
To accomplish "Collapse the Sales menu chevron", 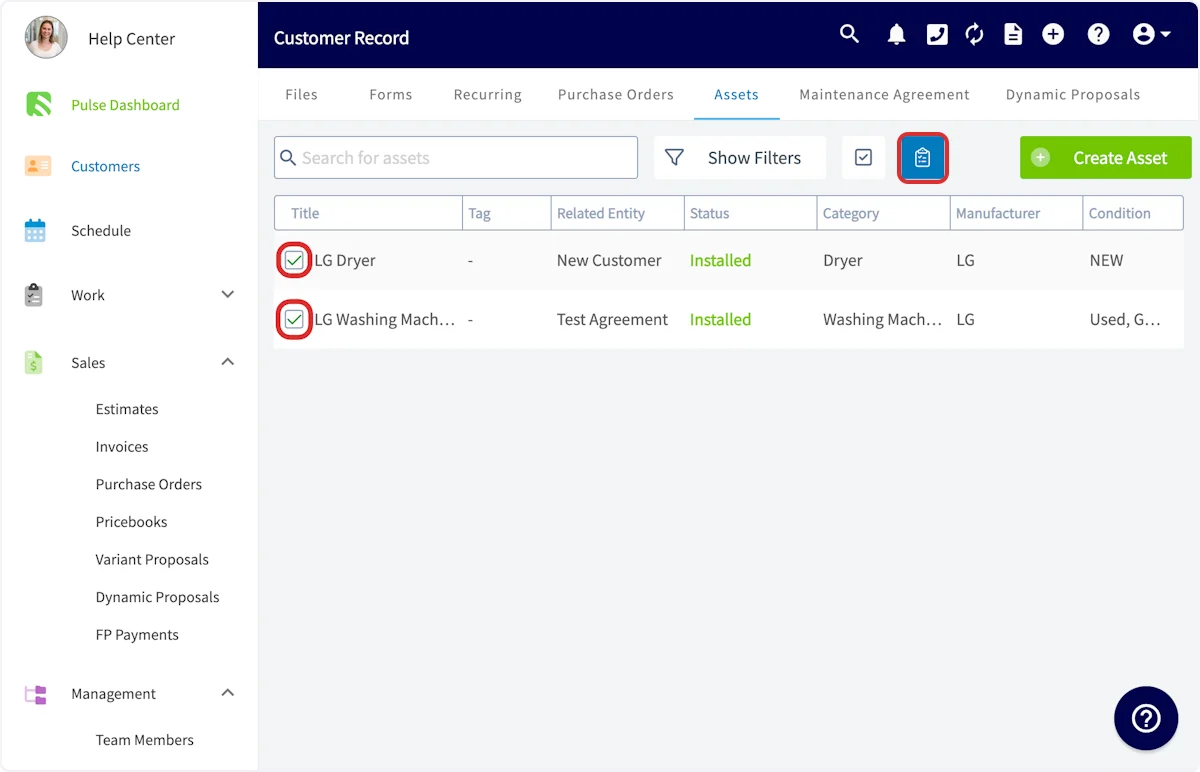I will point(228,362).
